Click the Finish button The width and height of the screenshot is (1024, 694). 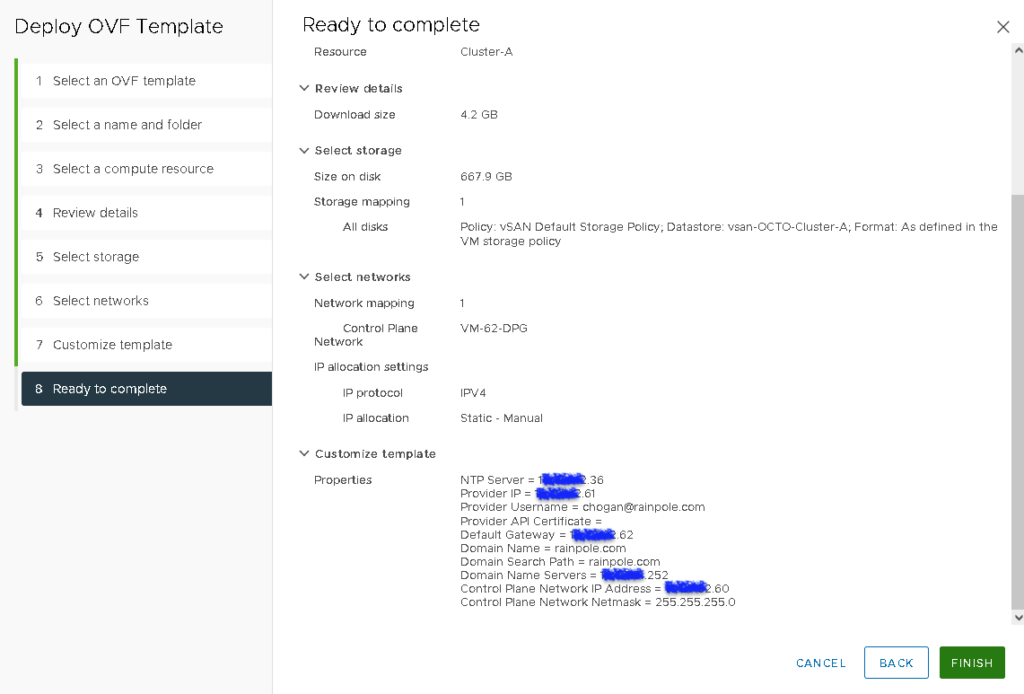[x=971, y=662]
